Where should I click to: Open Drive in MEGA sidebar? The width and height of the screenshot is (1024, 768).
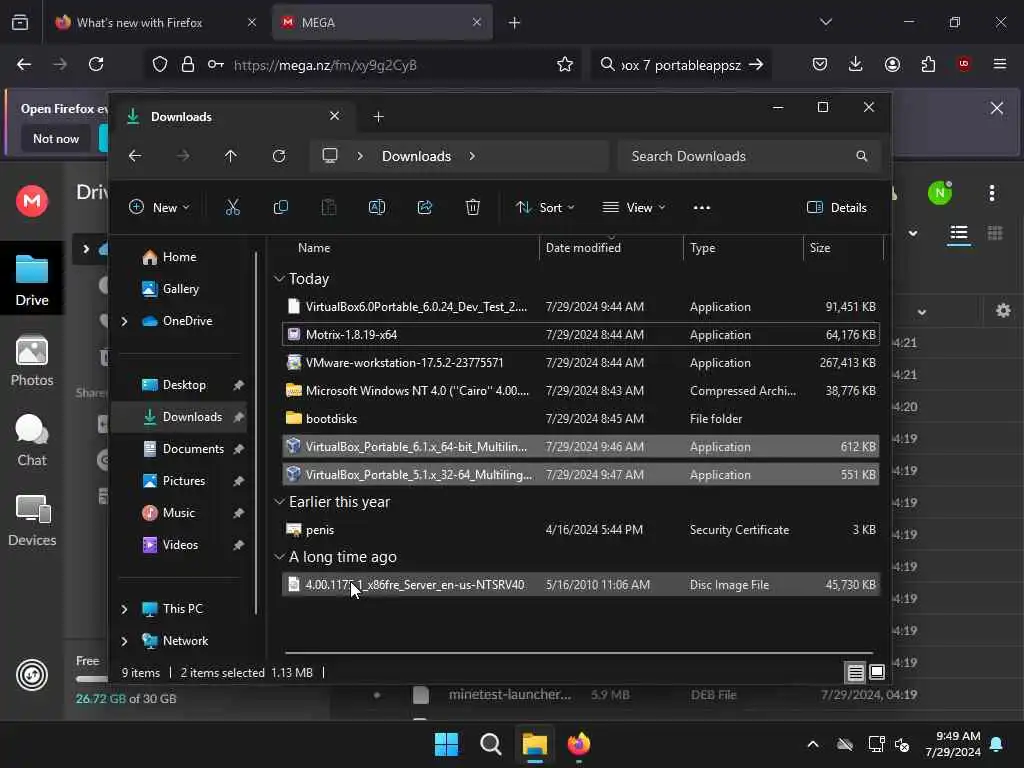click(32, 280)
